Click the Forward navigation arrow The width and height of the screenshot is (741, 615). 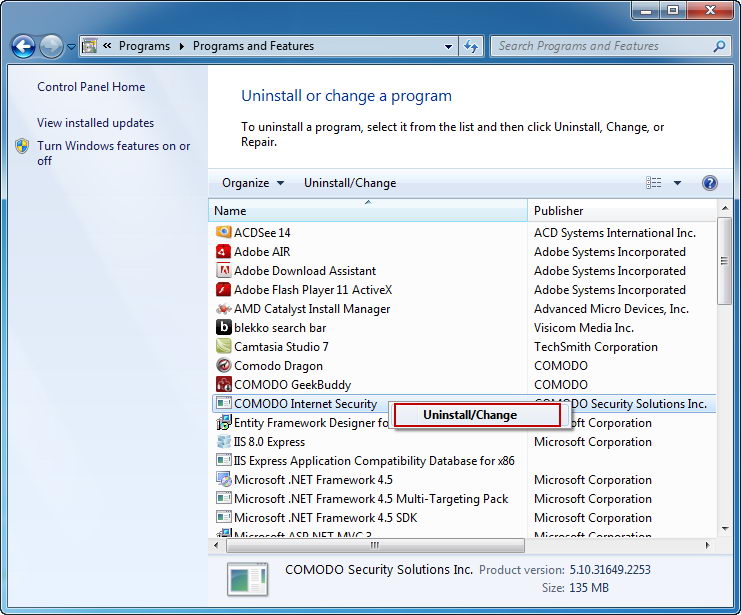51,47
